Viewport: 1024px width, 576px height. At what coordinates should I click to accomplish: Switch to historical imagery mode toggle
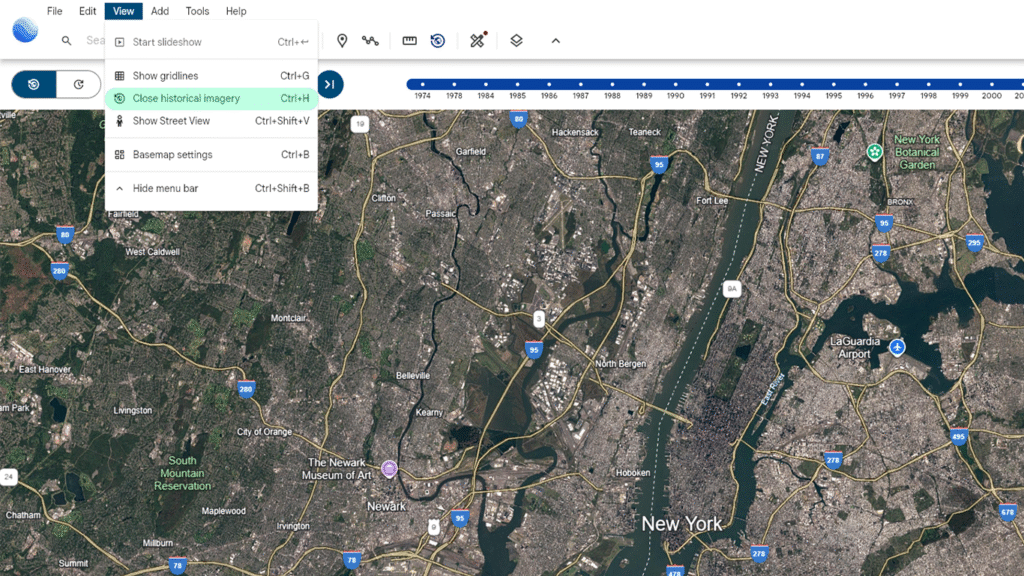coord(34,85)
